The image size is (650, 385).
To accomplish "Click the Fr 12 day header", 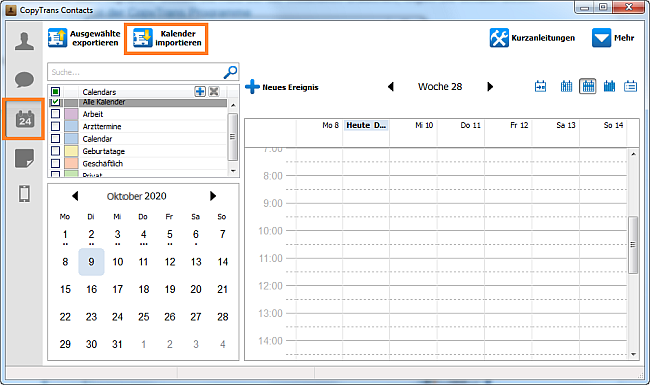I will [x=519, y=125].
